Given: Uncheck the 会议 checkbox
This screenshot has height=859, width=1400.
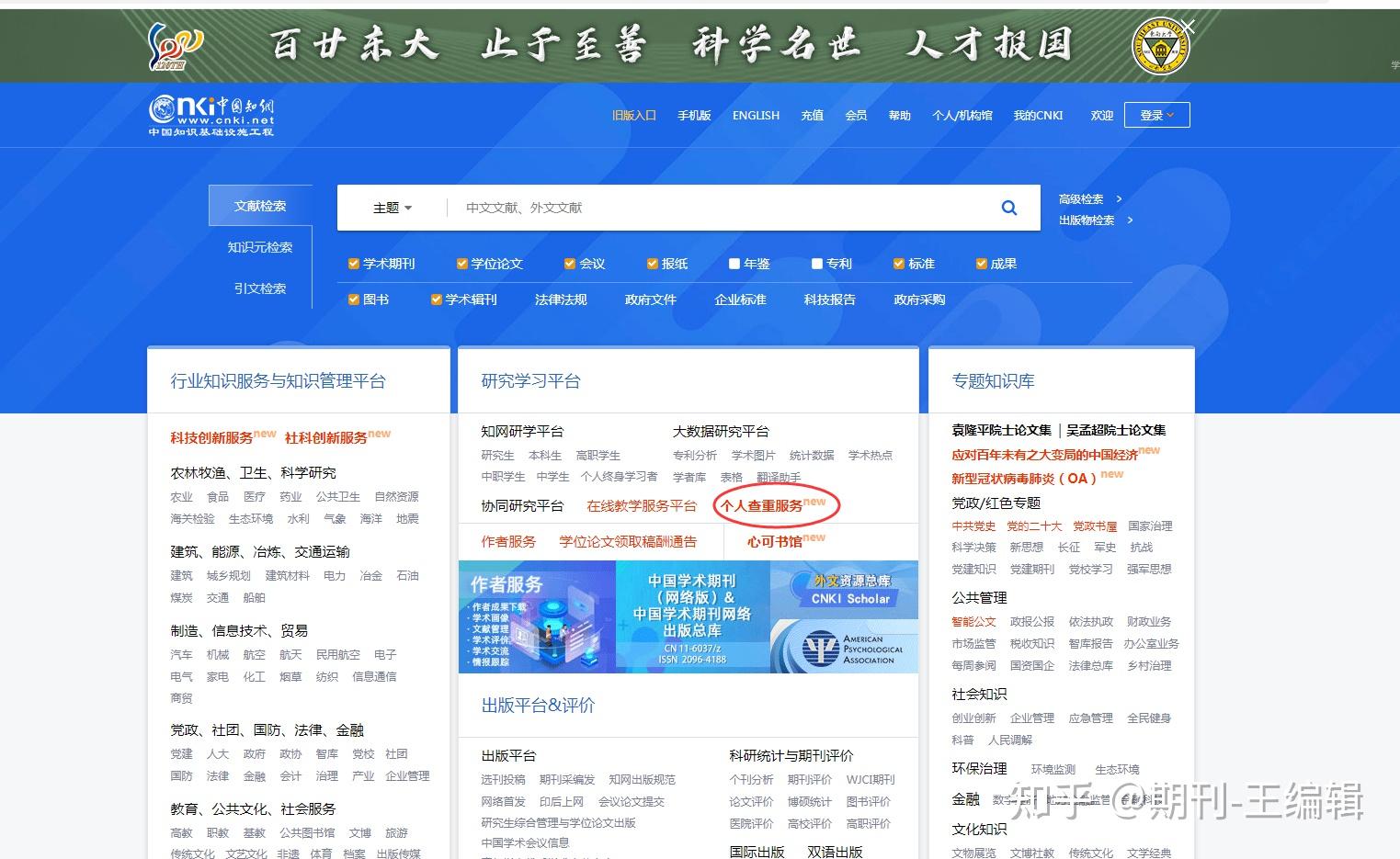Looking at the screenshot, I should coord(570,264).
